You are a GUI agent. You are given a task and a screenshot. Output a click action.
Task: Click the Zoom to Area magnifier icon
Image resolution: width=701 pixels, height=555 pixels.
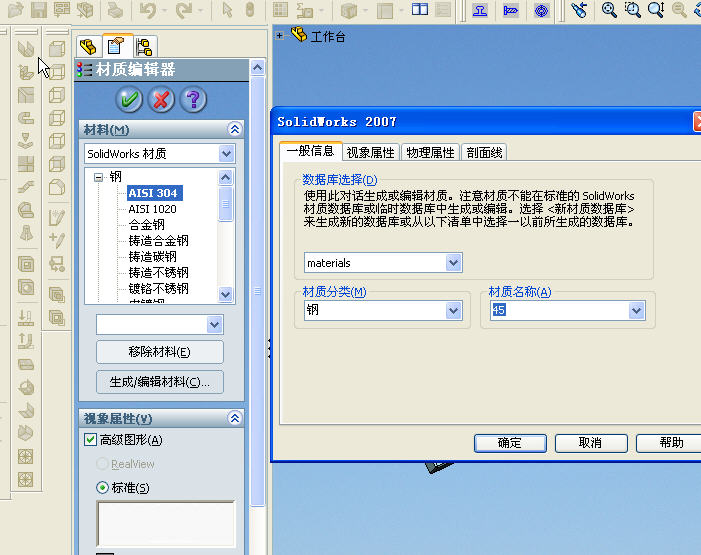pyautogui.click(x=633, y=9)
